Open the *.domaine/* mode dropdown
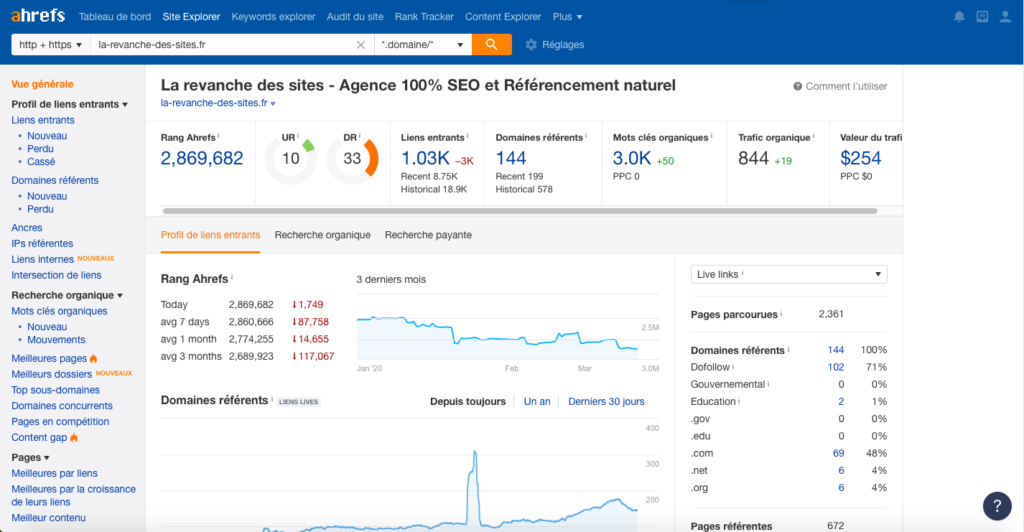This screenshot has width=1024, height=532. click(423, 44)
